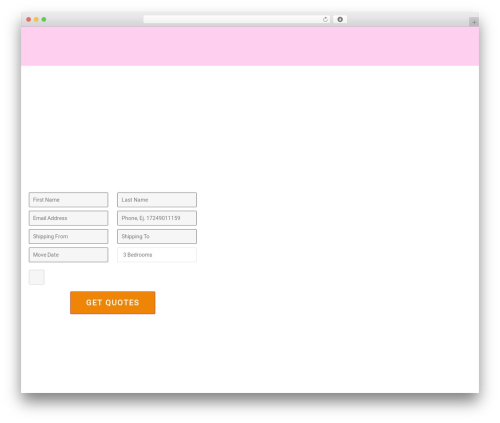
Task: Click the round icon beside address bar
Action: (340, 19)
